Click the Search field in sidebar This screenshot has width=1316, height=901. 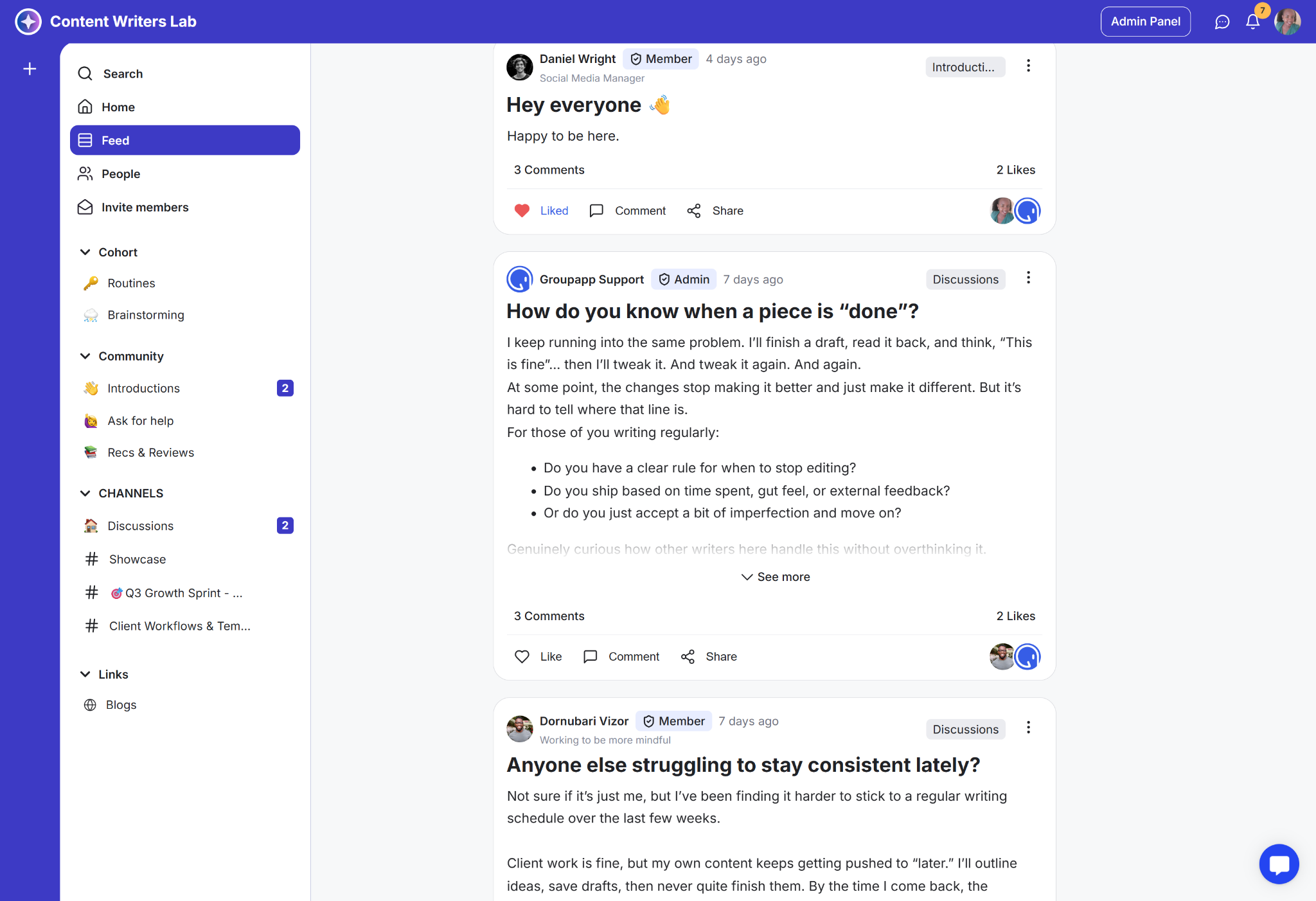pos(123,74)
